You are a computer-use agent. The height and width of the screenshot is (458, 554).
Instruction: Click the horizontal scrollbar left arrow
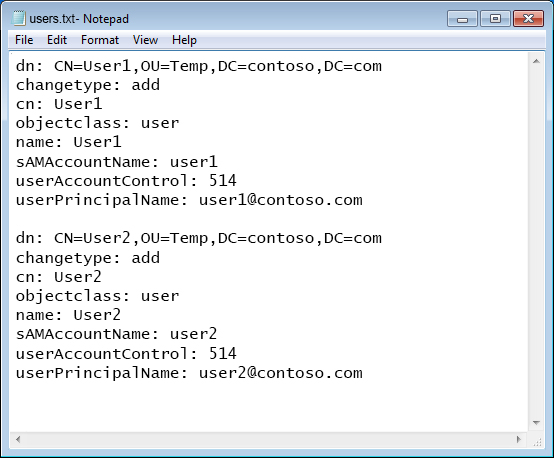(x=18, y=439)
